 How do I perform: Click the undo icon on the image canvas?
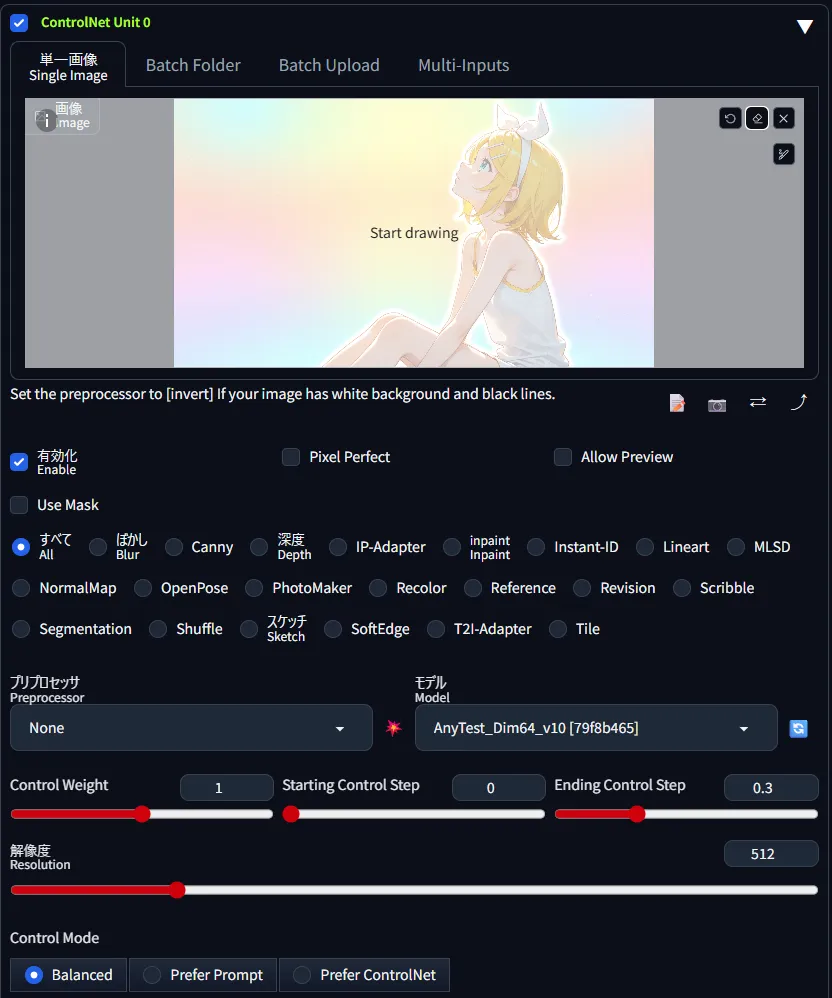tap(730, 119)
